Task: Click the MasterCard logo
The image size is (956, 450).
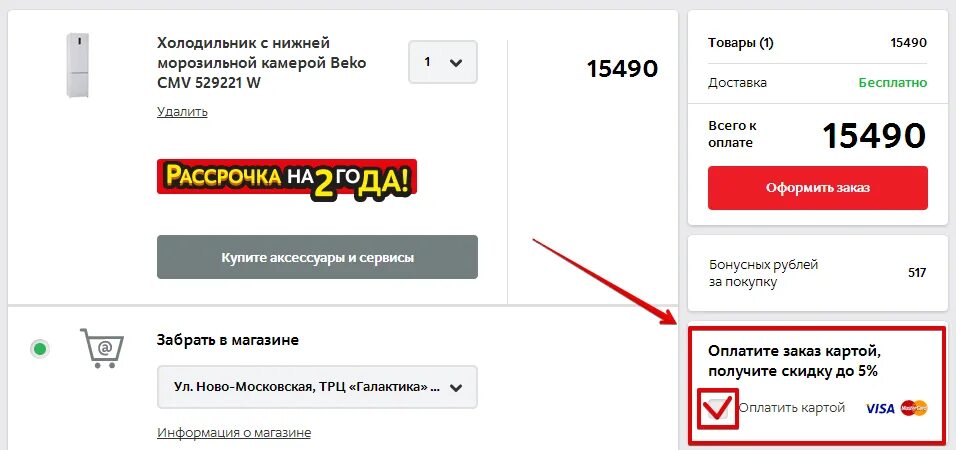Action: (x=914, y=408)
